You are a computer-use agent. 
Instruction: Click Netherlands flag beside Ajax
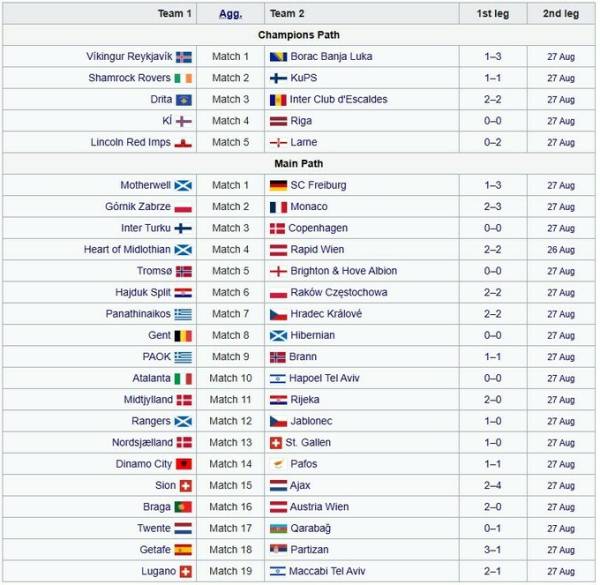278,486
